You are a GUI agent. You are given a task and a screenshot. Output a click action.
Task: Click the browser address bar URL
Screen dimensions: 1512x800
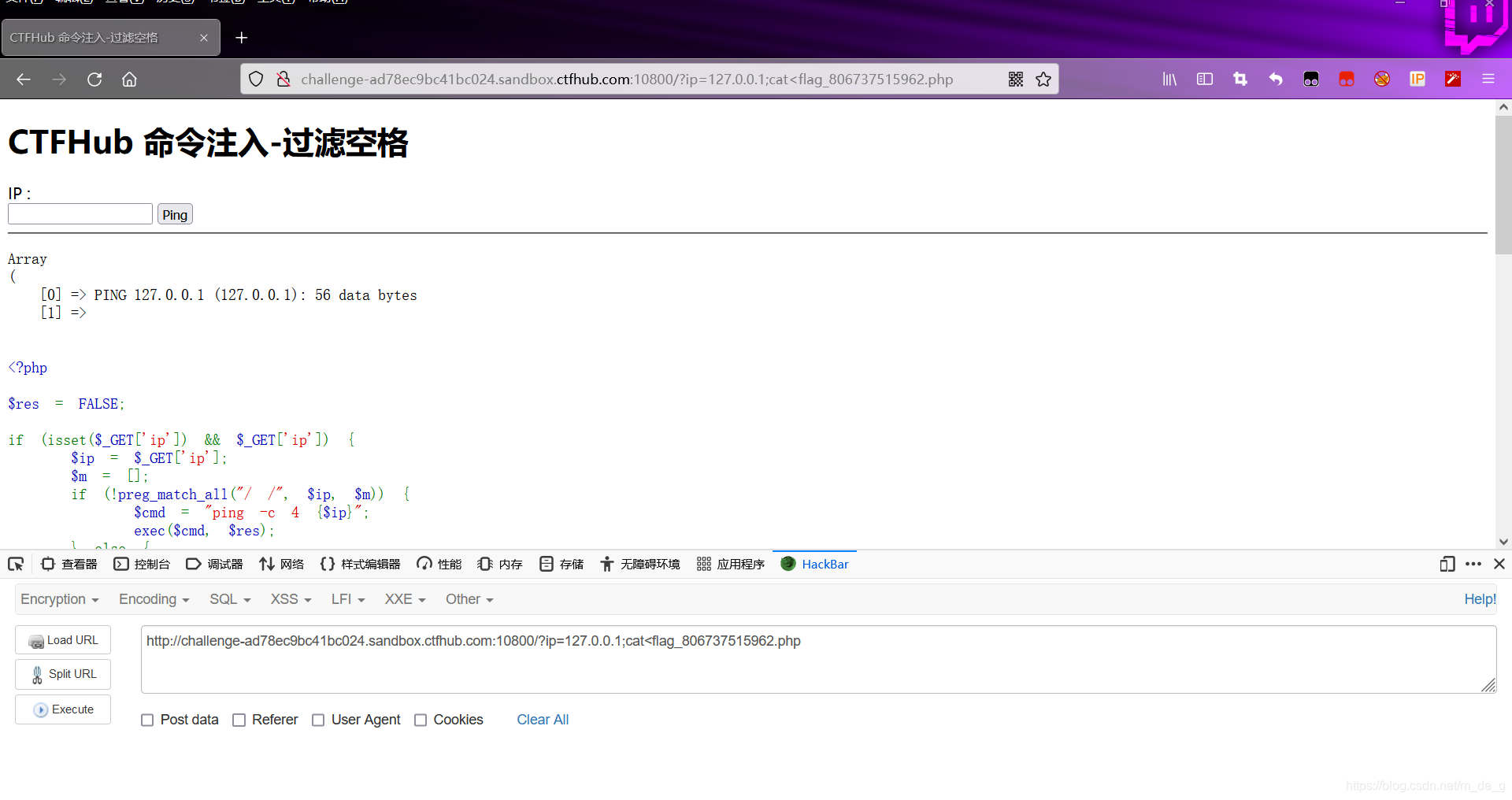[627, 80]
